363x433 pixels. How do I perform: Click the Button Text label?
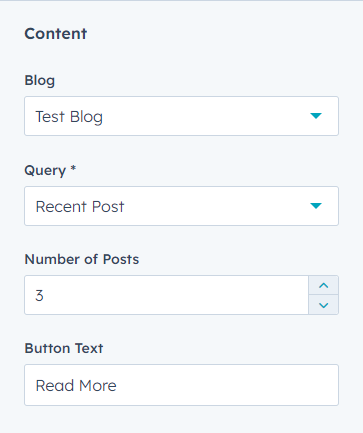tap(64, 348)
